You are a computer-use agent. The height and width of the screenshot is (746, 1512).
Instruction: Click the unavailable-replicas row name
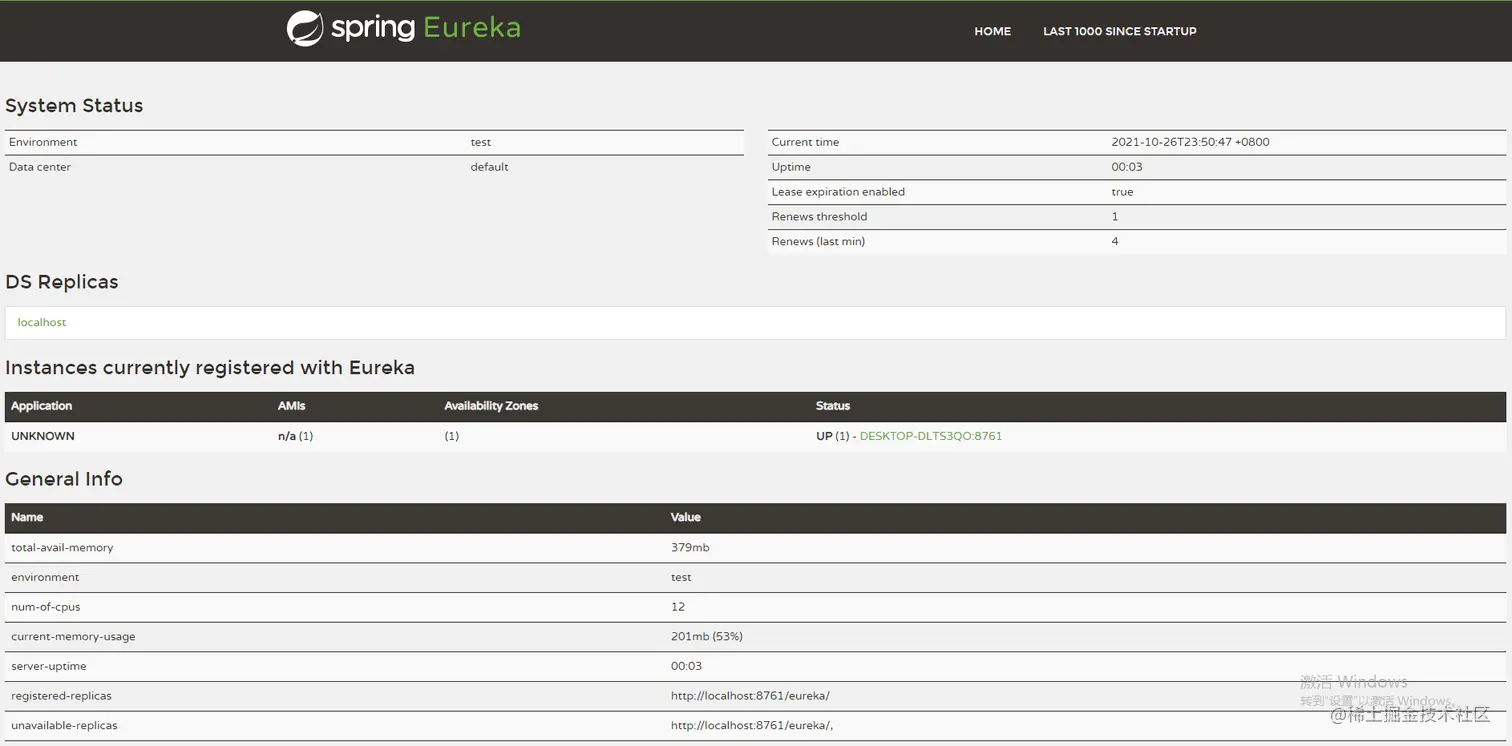[64, 726]
